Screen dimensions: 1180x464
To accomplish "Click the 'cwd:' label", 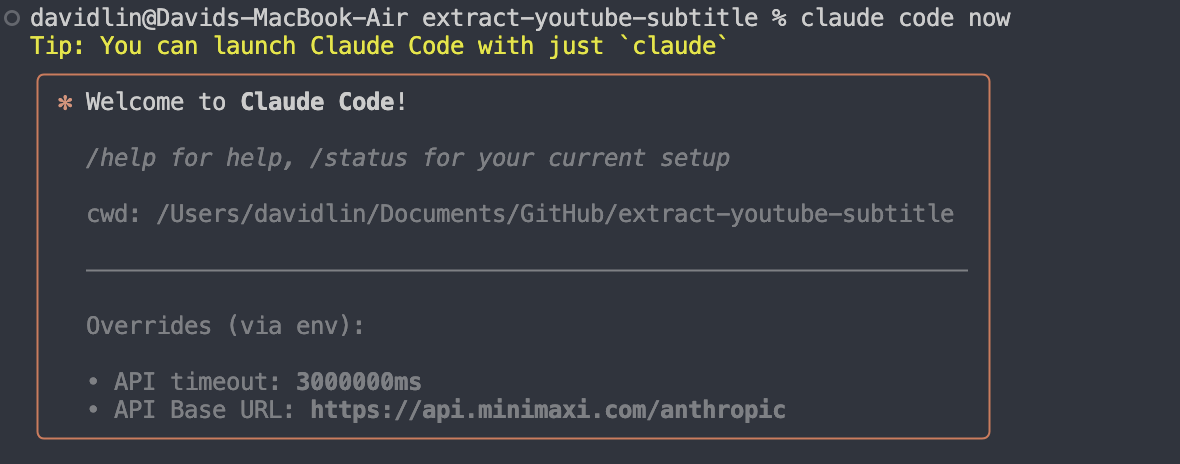I will pos(113,214).
